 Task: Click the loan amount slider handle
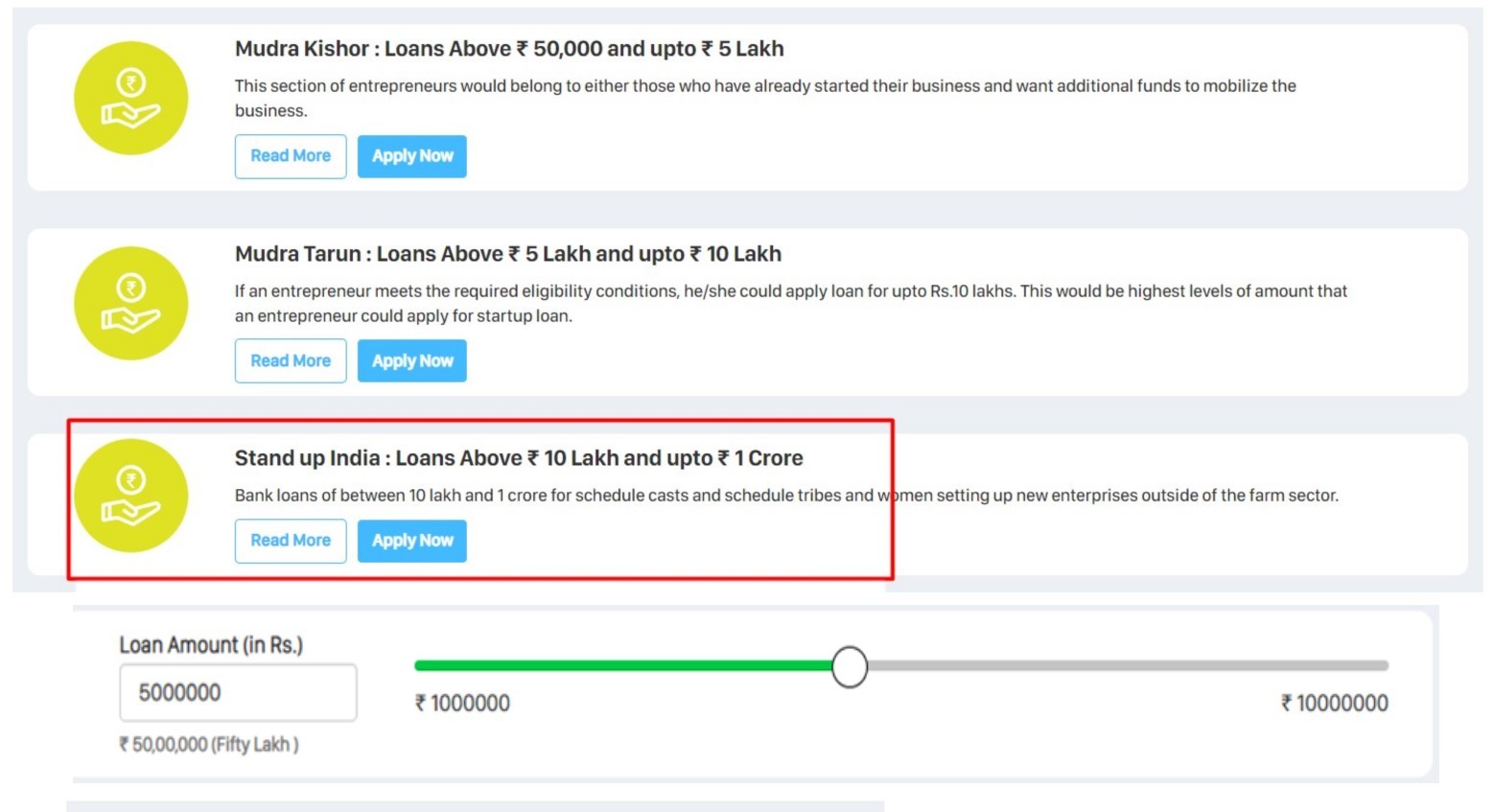click(849, 666)
